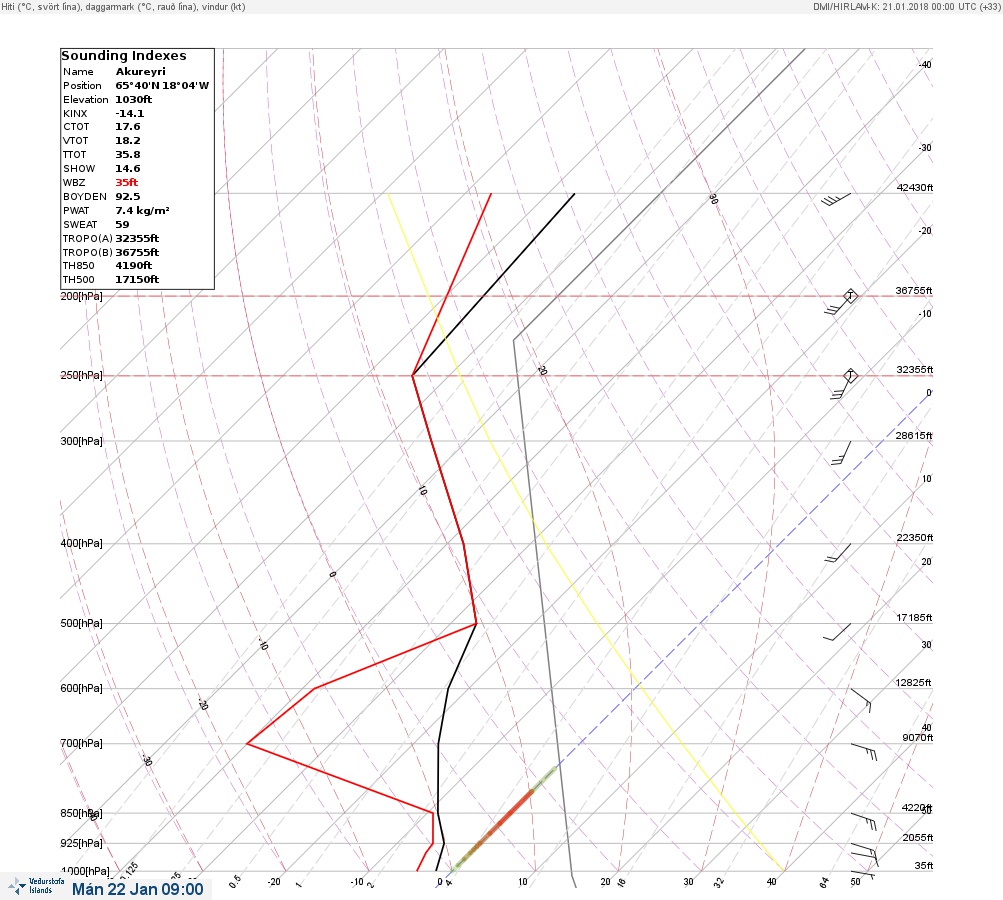Screen dimensions: 1003x900
Task: Click the PWAT value 7.4 kg/m²
Action: pyautogui.click(x=143, y=210)
